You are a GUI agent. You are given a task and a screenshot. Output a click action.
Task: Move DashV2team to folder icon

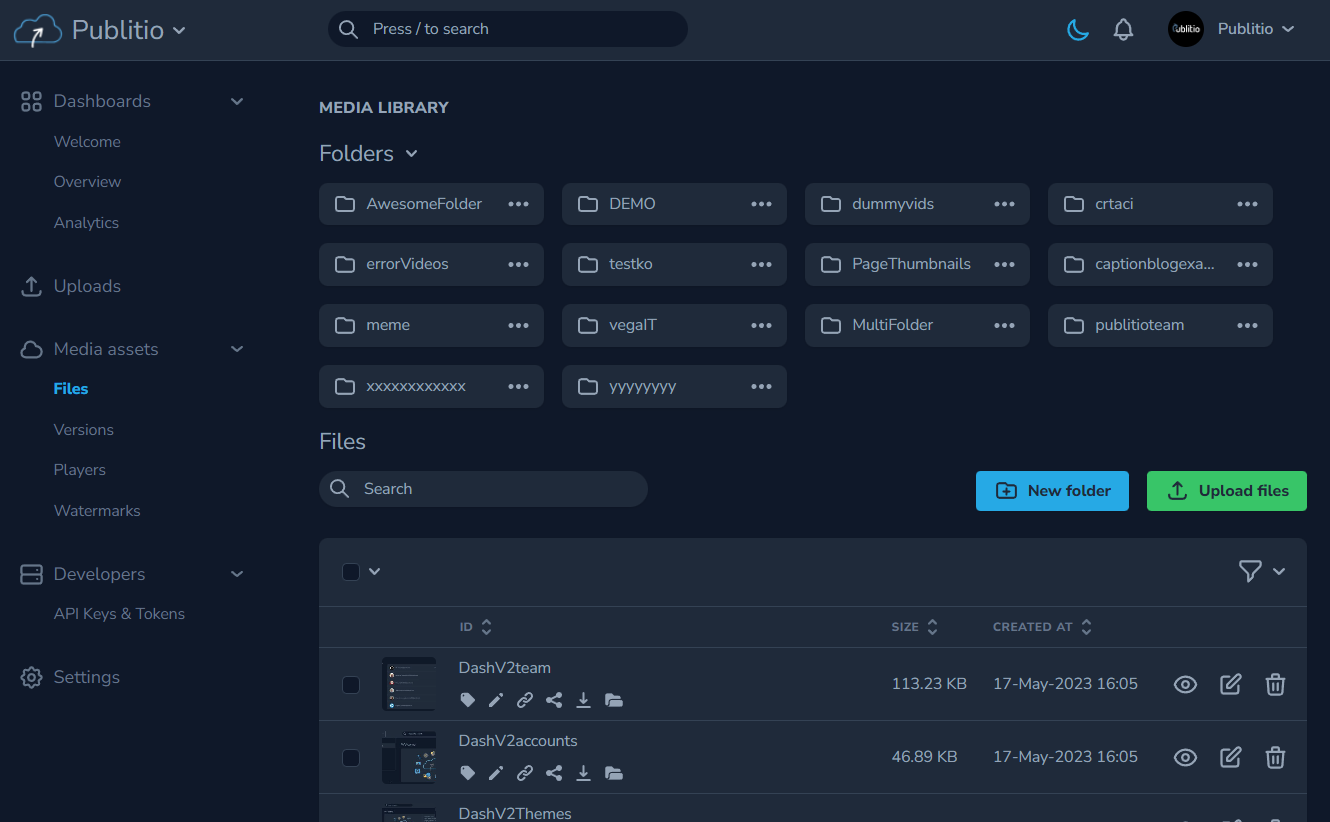(614, 700)
